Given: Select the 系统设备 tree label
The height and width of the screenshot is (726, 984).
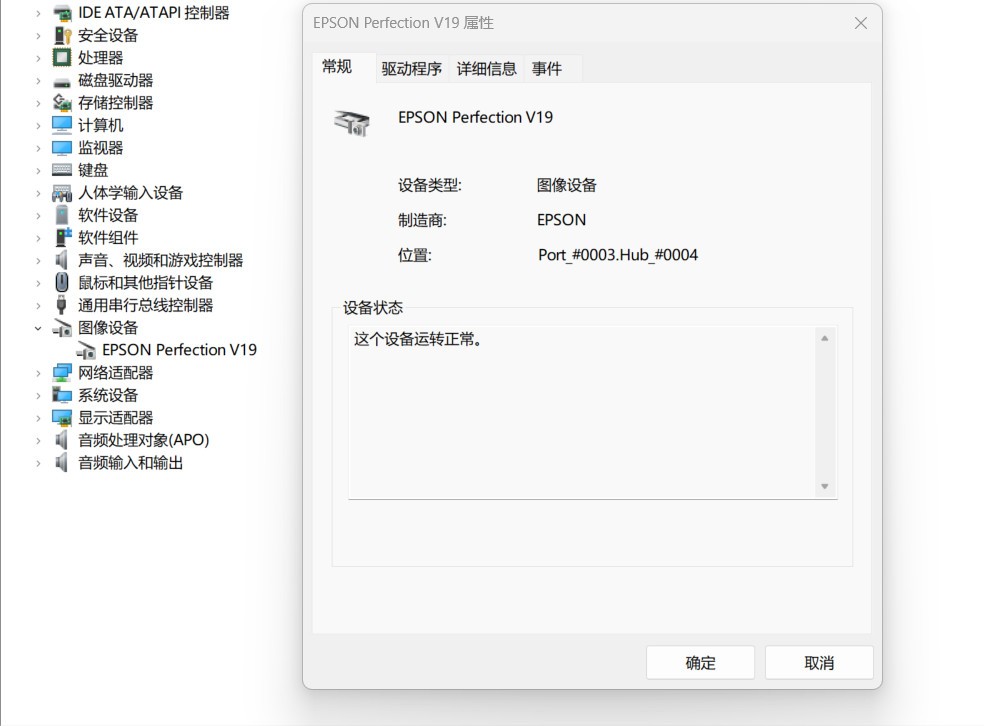Looking at the screenshot, I should [108, 395].
